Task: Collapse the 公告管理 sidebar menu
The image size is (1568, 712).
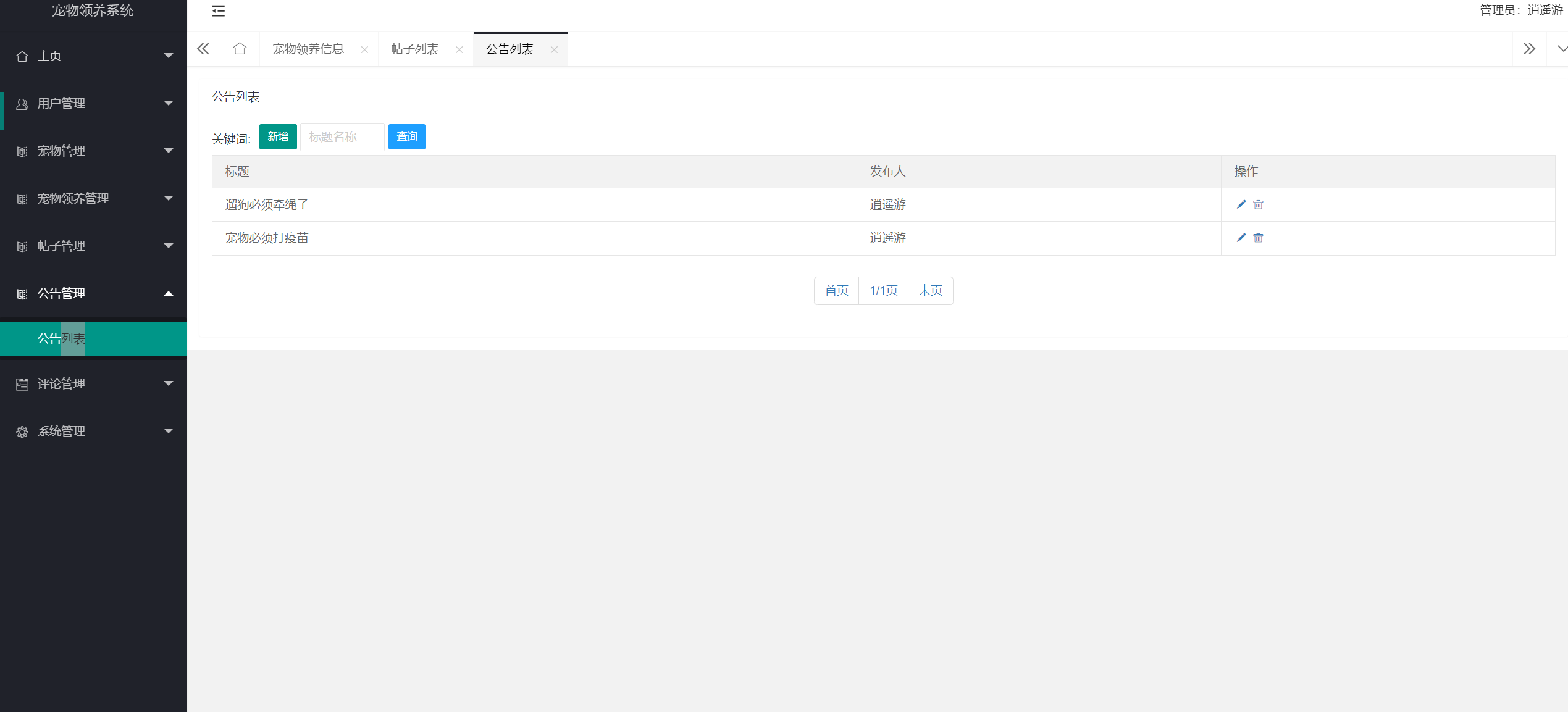Action: click(93, 294)
